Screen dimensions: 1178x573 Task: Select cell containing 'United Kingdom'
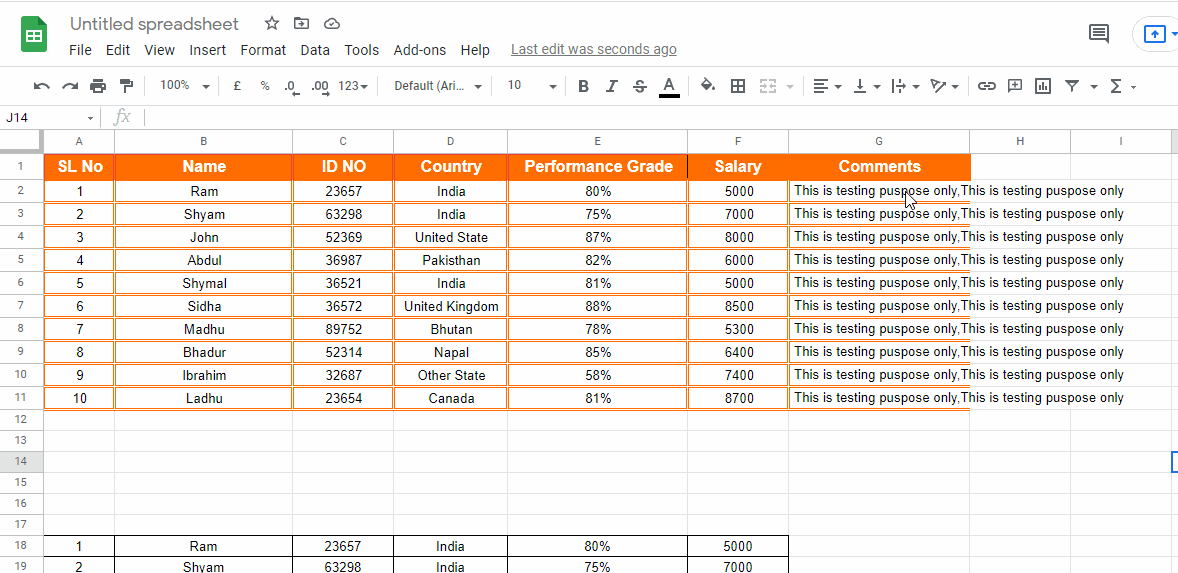(451, 306)
